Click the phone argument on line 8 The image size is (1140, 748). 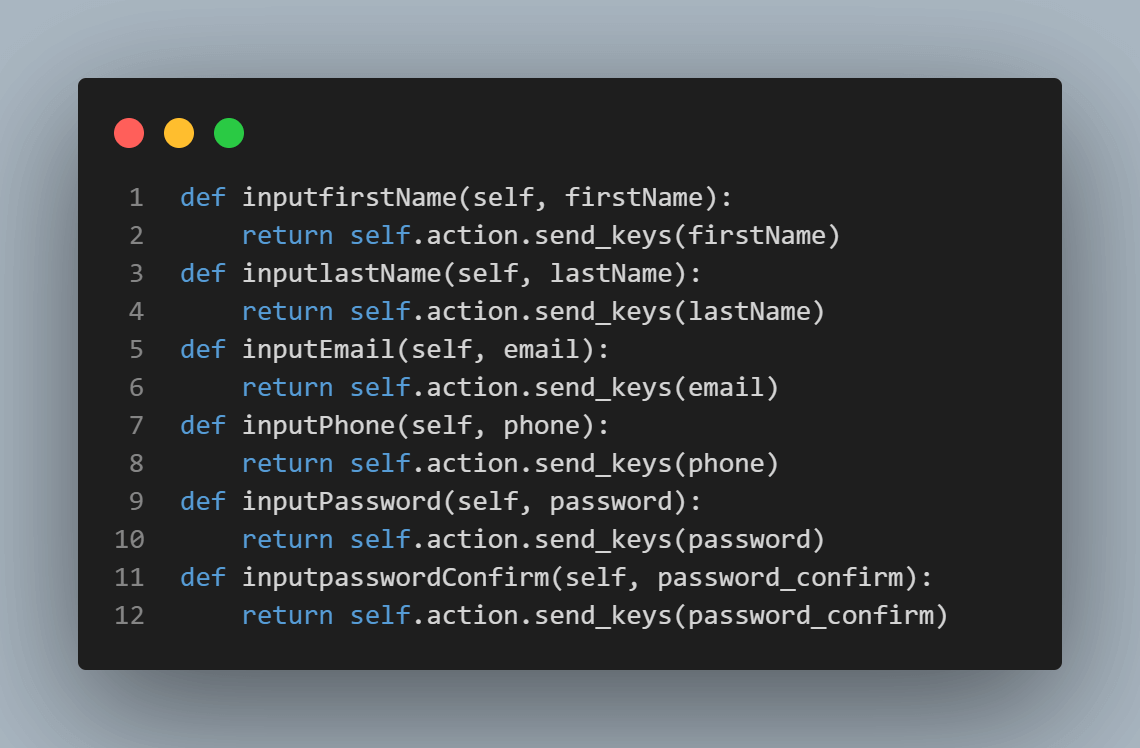click(726, 464)
